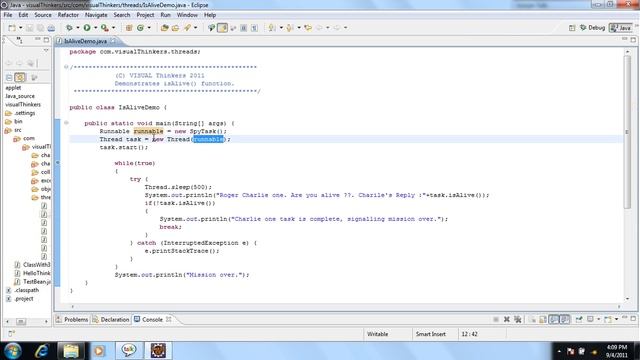This screenshot has height=360, width=640.
Task: Open the File menu
Action: click(8, 15)
